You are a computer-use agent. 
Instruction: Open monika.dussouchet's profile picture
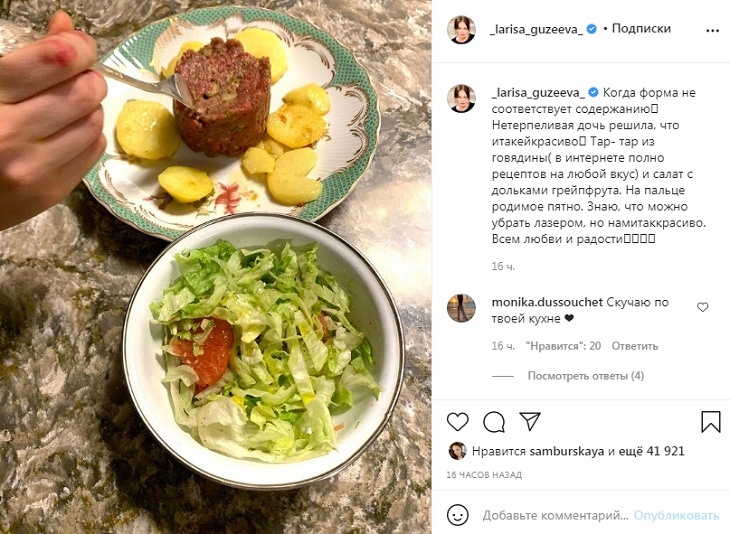pos(461,308)
